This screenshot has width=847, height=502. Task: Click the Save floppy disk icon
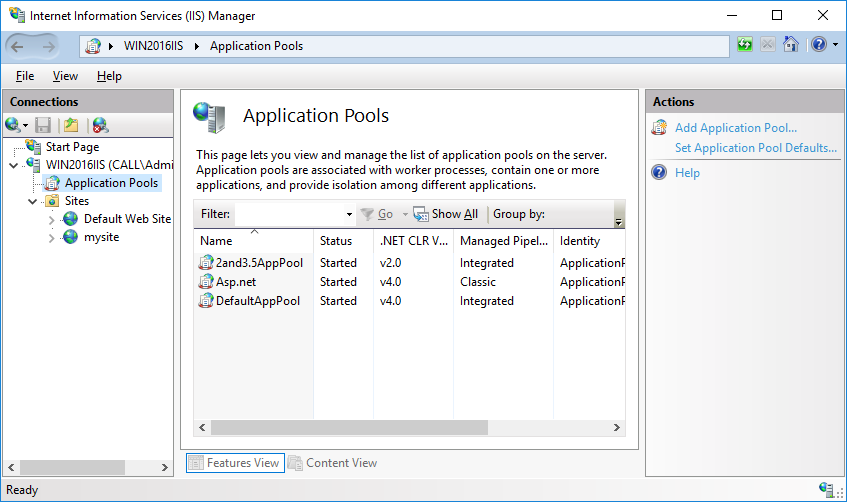pyautogui.click(x=43, y=125)
